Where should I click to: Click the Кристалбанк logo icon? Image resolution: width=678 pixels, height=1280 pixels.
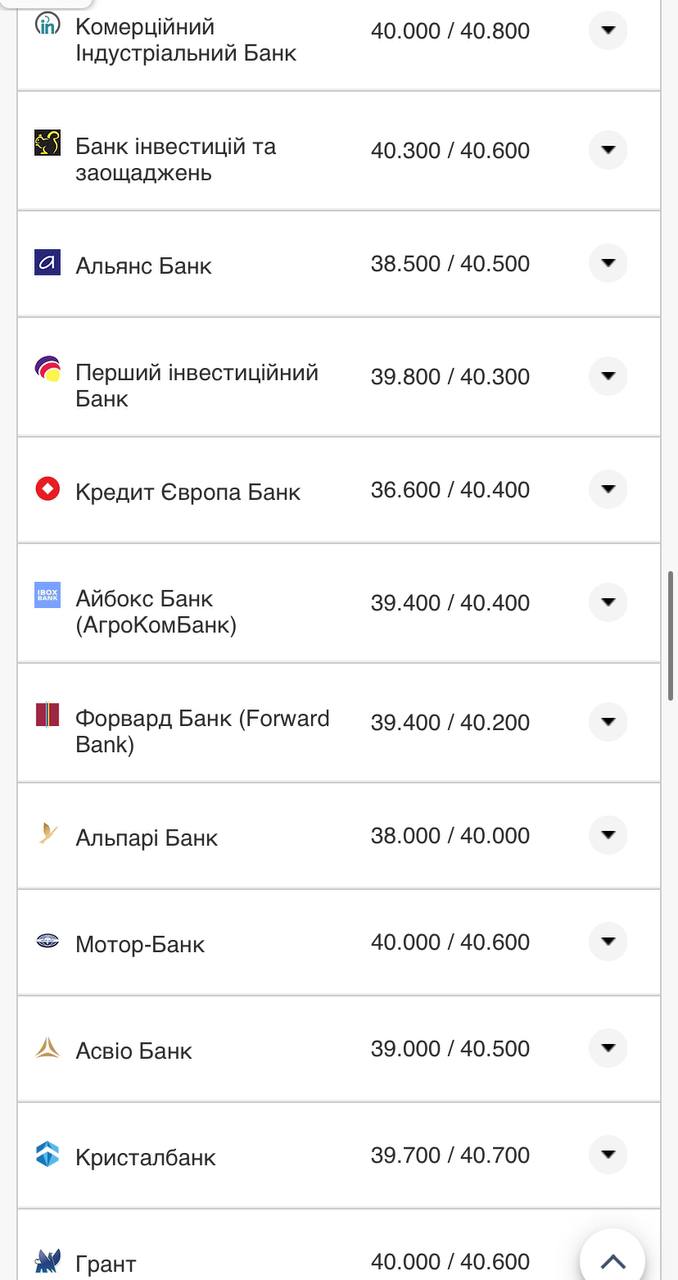coord(47,1154)
